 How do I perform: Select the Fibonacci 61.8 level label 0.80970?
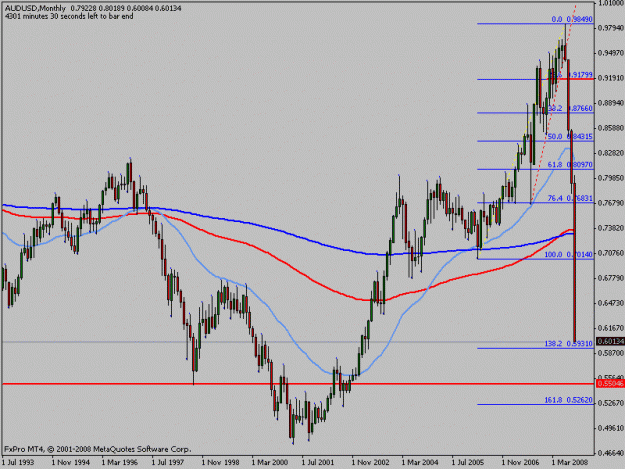coord(570,165)
